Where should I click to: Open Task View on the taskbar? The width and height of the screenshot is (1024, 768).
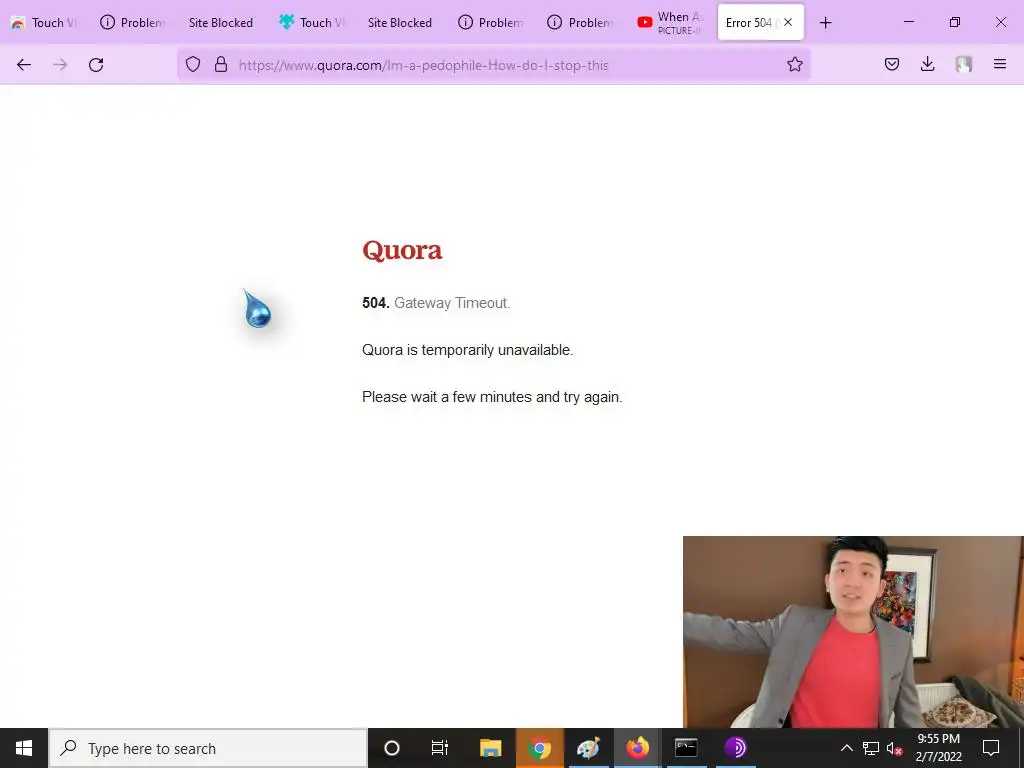[x=440, y=748]
